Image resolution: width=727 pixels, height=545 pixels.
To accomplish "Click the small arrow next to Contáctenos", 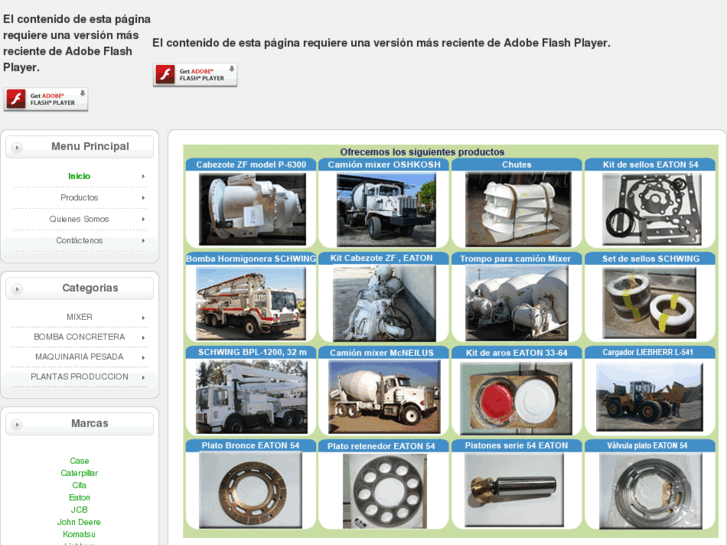I will coord(143,240).
